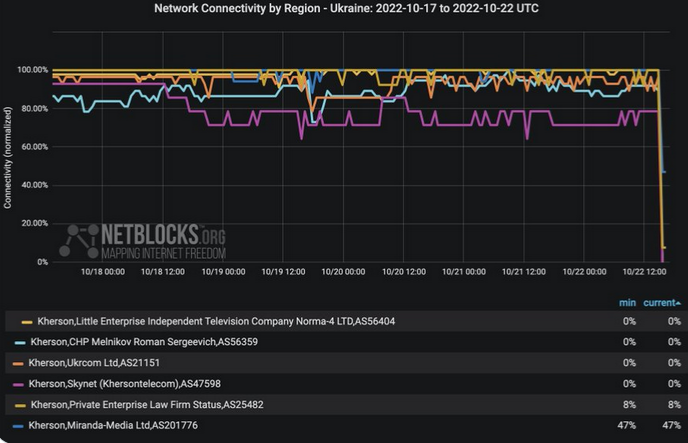
Task: Click the 0% min value for Ukrcom Ltd
Action: click(629, 363)
